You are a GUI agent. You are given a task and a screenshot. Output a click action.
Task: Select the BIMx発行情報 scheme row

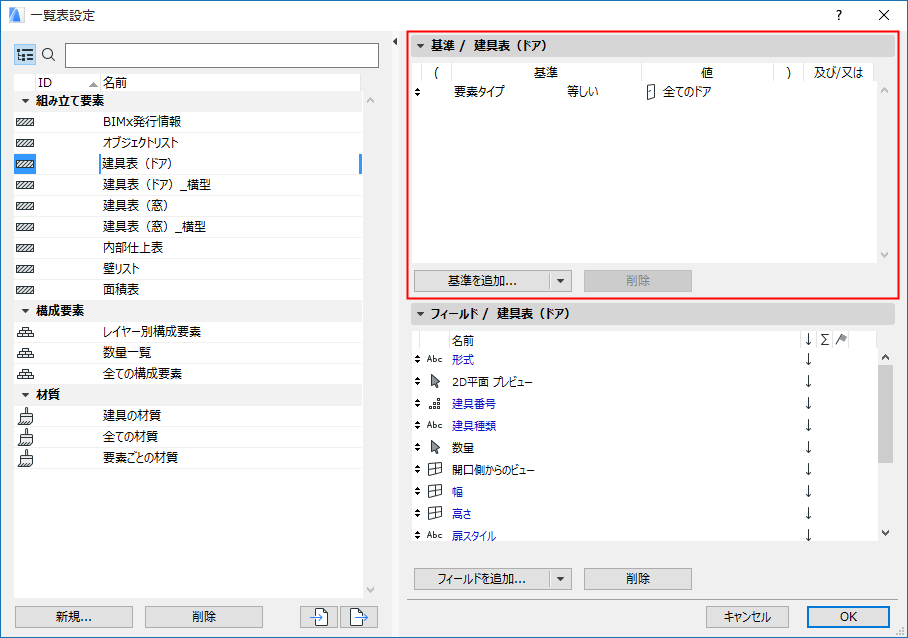188,122
